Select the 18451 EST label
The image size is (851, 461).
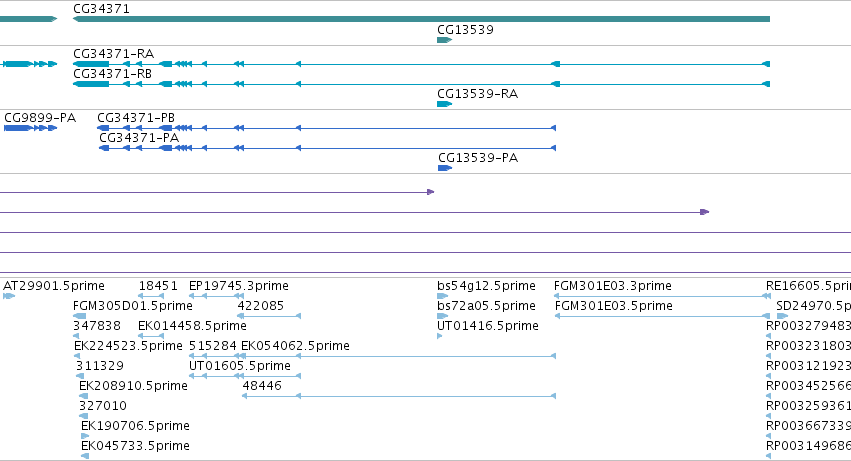(x=158, y=286)
